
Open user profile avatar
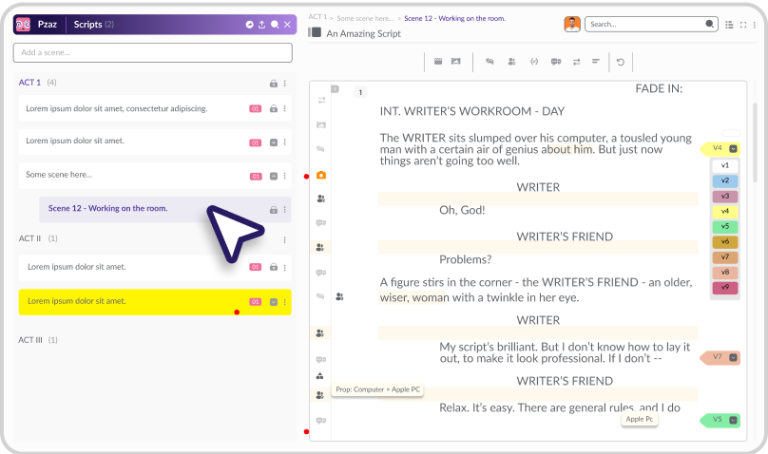[572, 24]
